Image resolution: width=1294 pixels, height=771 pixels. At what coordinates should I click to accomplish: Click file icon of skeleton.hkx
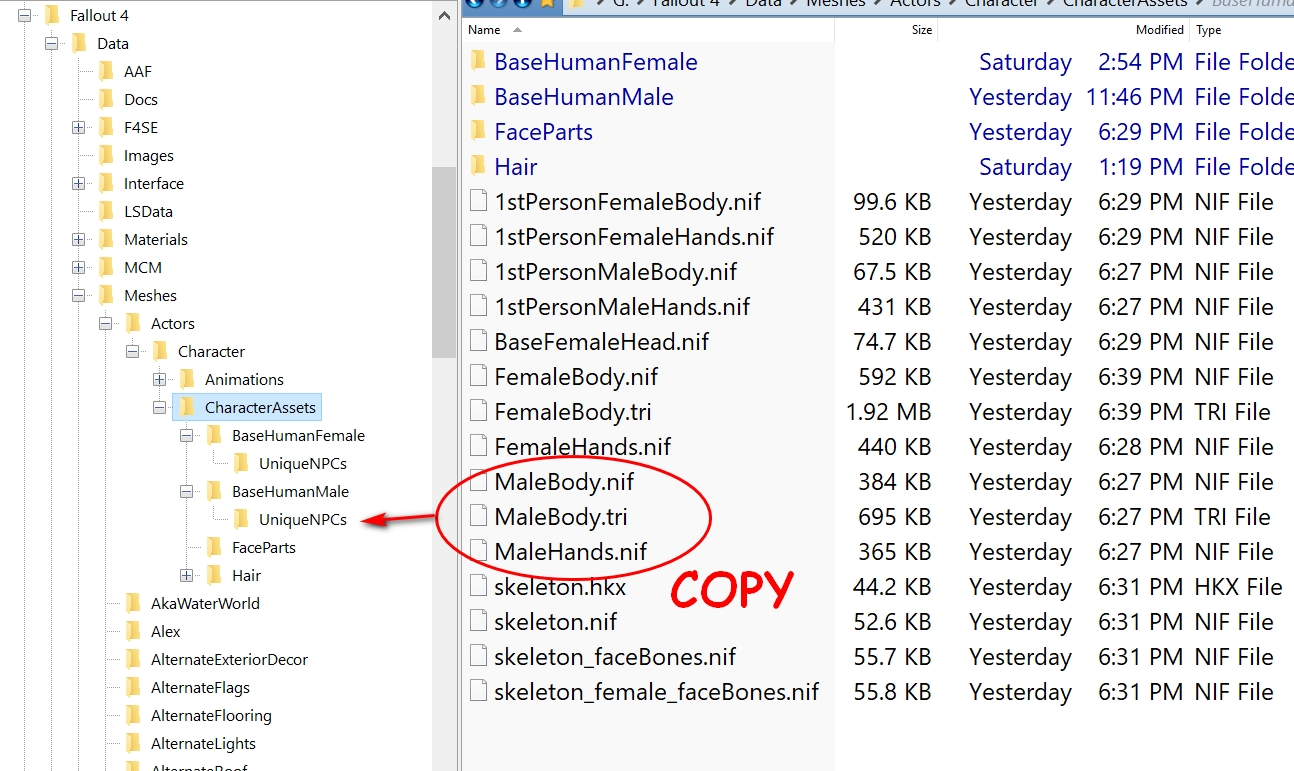478,586
